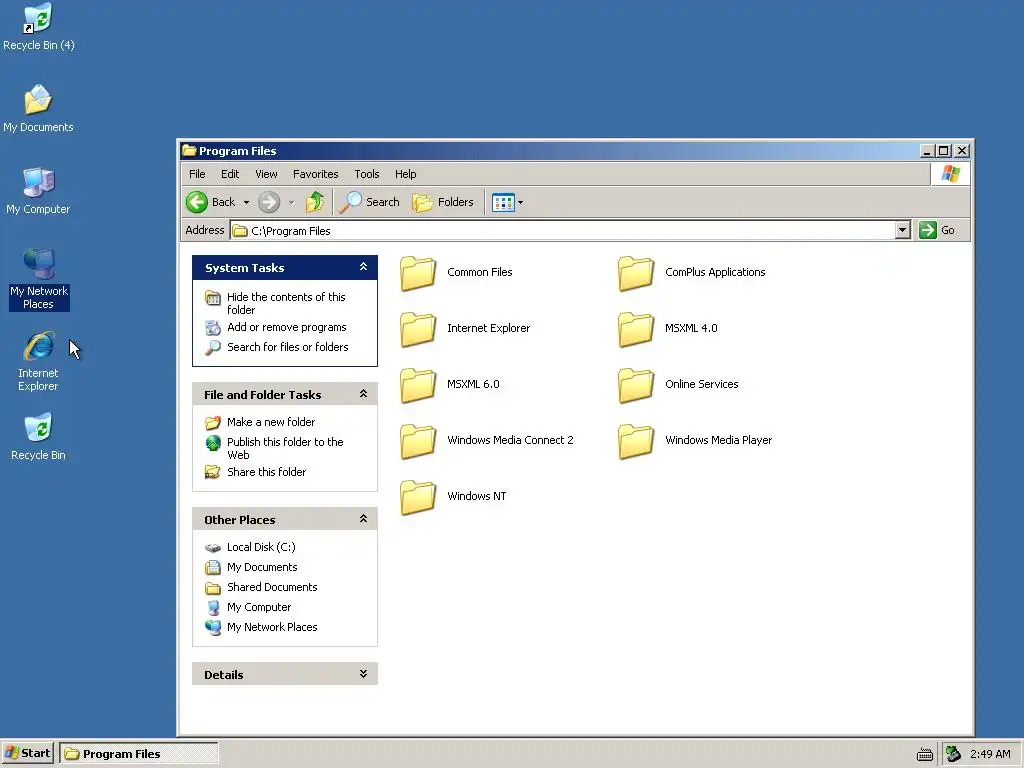This screenshot has height=768, width=1024.
Task: Open My Documents link in Other Places
Action: (x=262, y=567)
